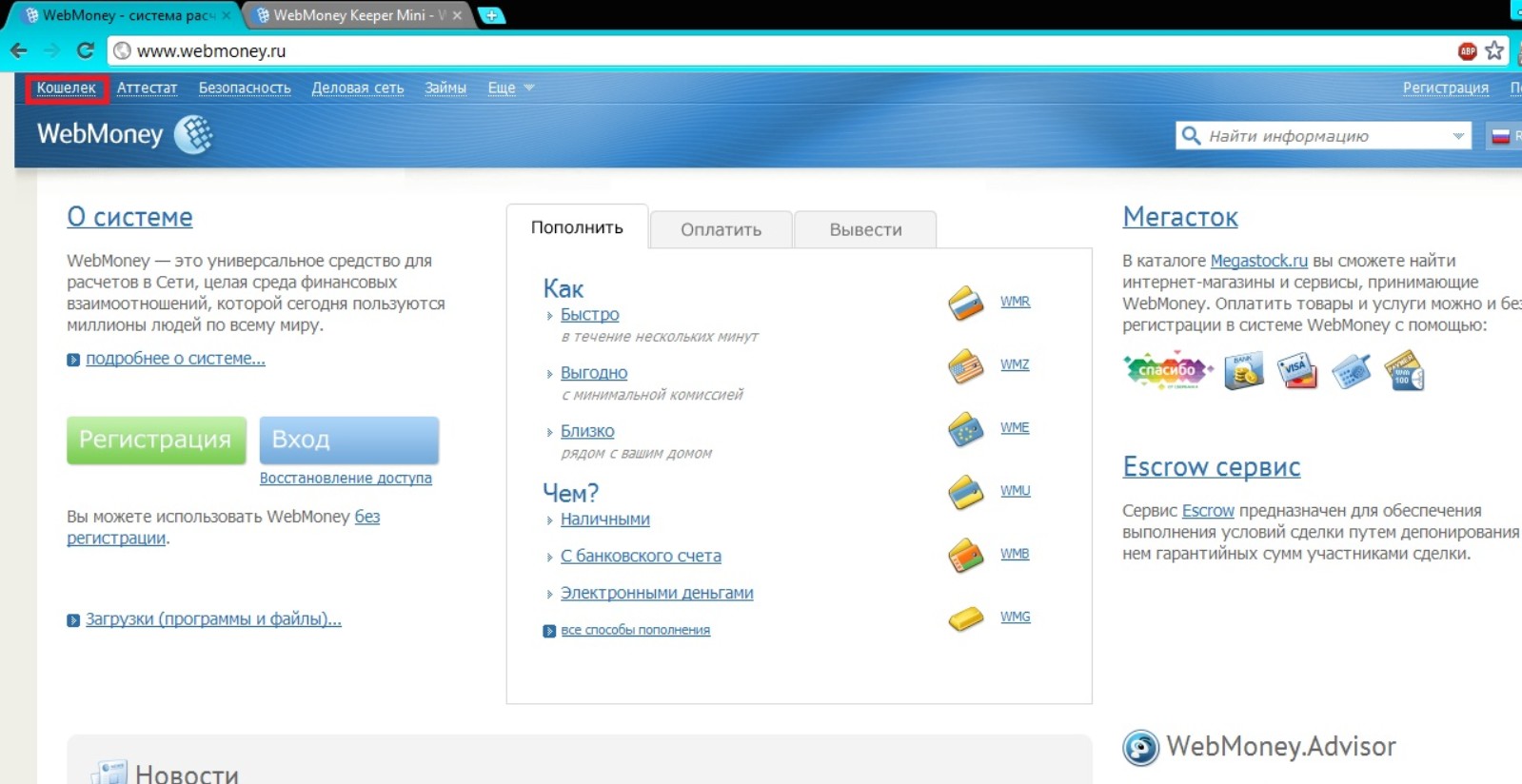Click the WMR wallet icon
1522x784 pixels.
click(x=965, y=304)
